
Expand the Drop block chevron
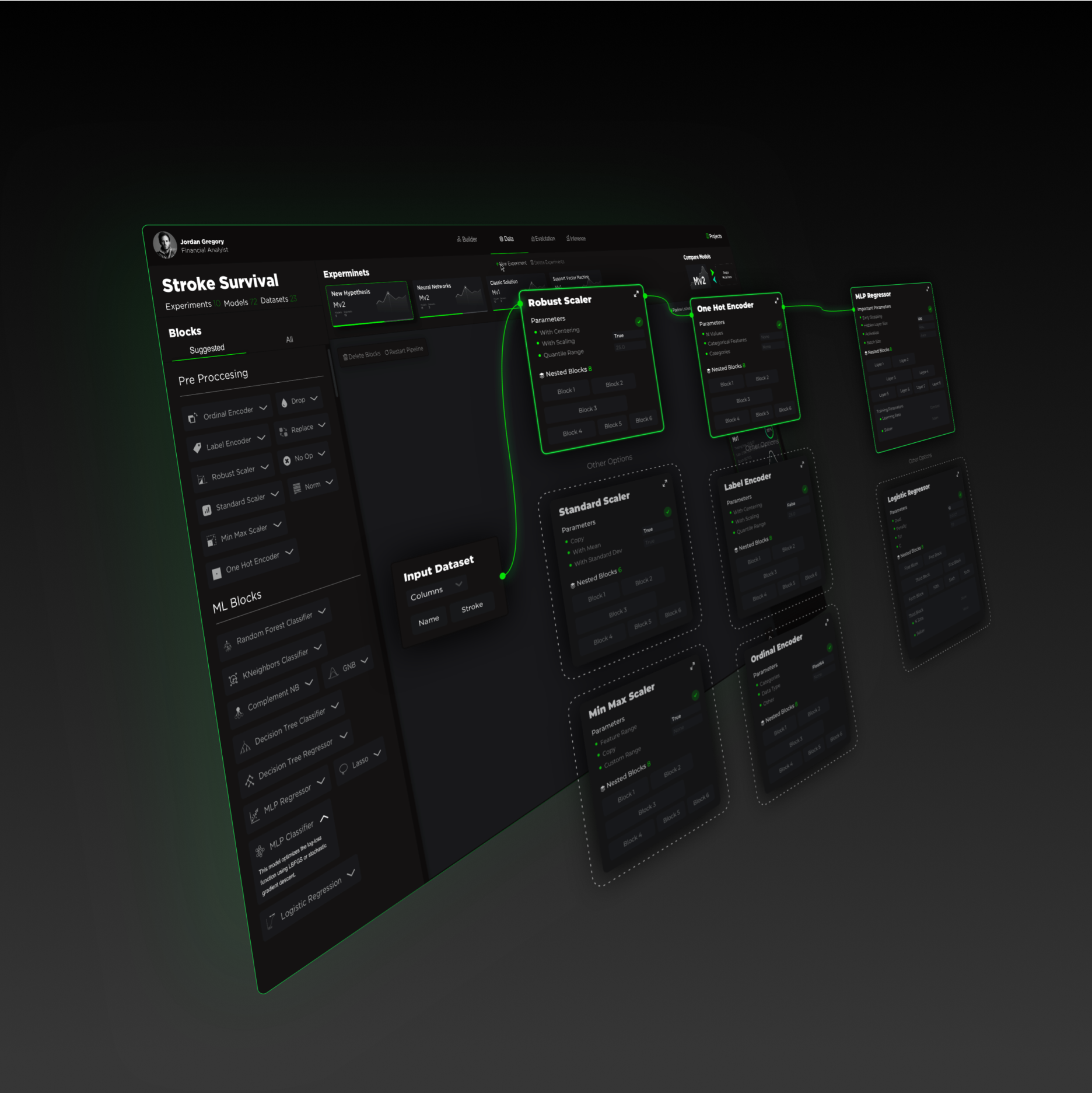pos(314,399)
